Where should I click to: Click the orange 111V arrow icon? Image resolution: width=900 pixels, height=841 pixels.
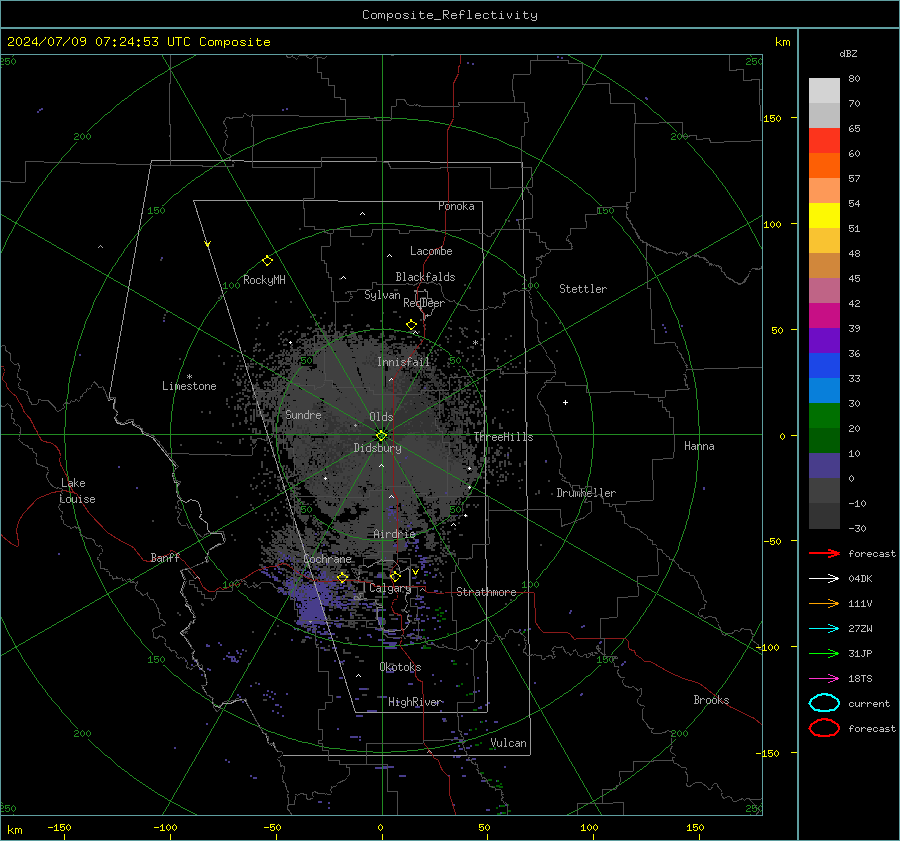point(824,603)
